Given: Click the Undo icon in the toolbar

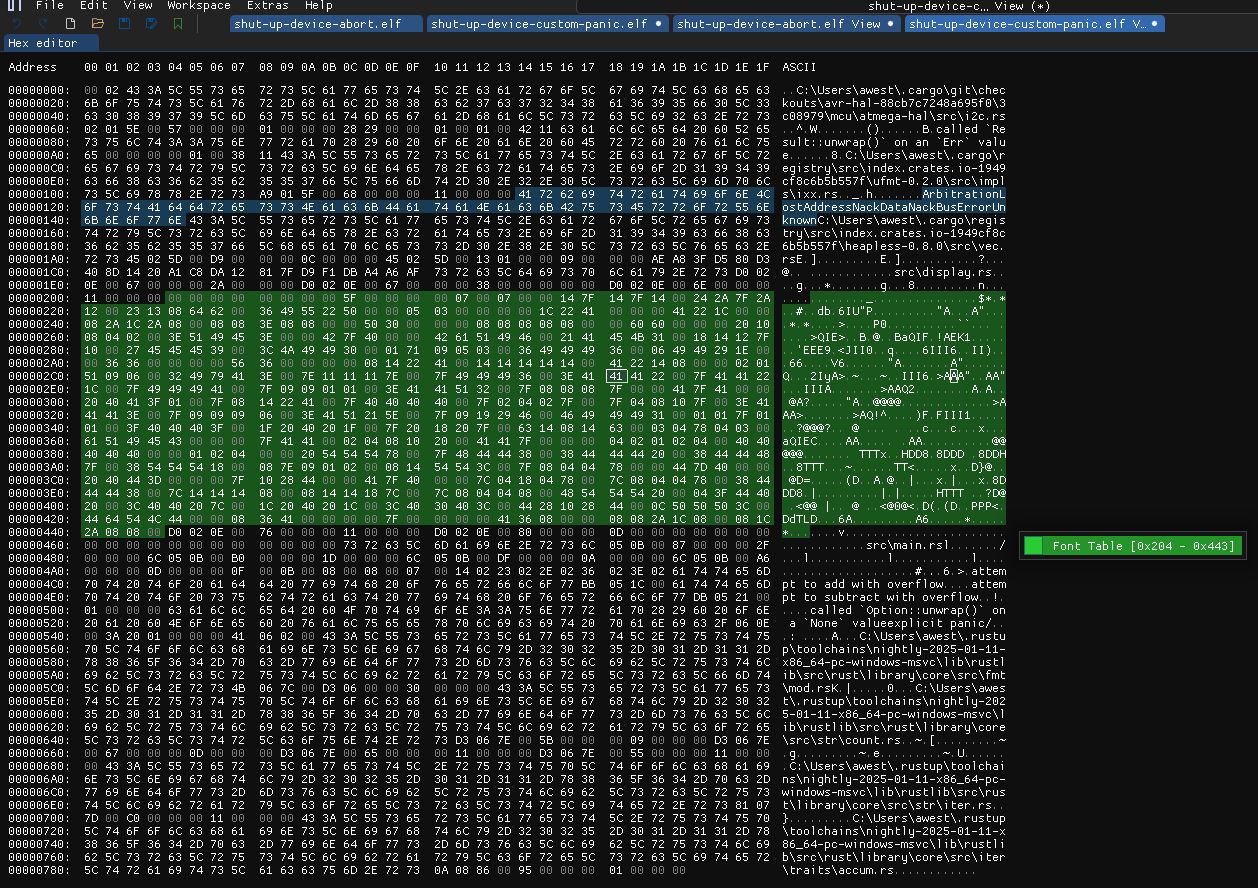Looking at the screenshot, I should pos(17,23).
